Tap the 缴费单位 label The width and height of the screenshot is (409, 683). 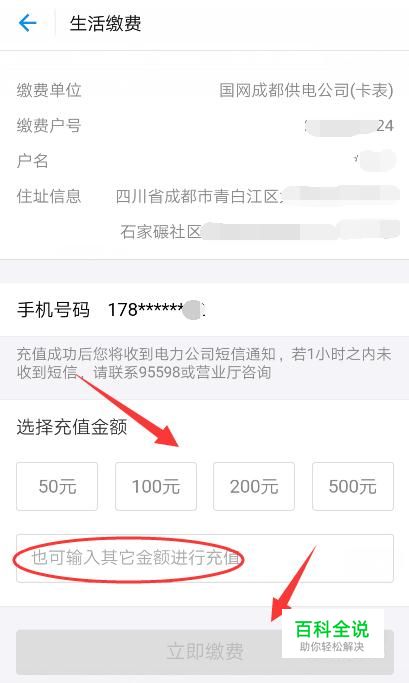49,90
